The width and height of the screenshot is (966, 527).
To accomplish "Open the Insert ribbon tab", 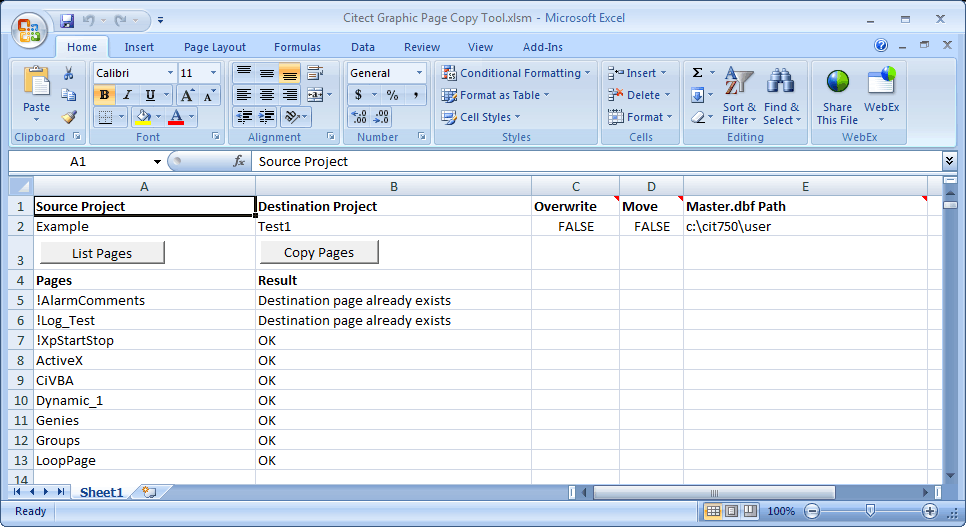I will click(x=139, y=47).
